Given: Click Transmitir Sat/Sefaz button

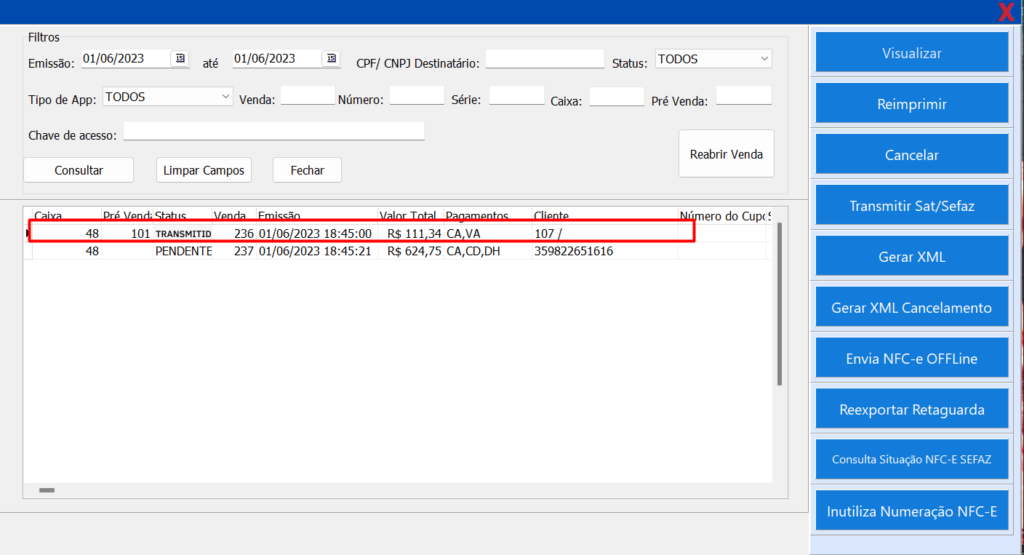Looking at the screenshot, I should click(x=911, y=206).
